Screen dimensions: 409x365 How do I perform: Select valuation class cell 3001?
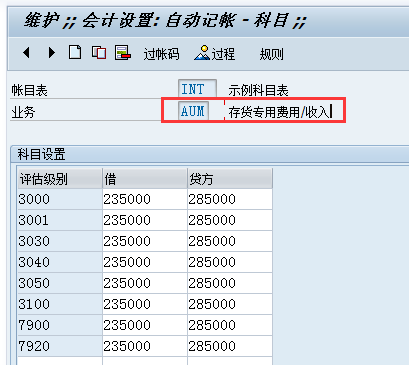click(x=60, y=220)
